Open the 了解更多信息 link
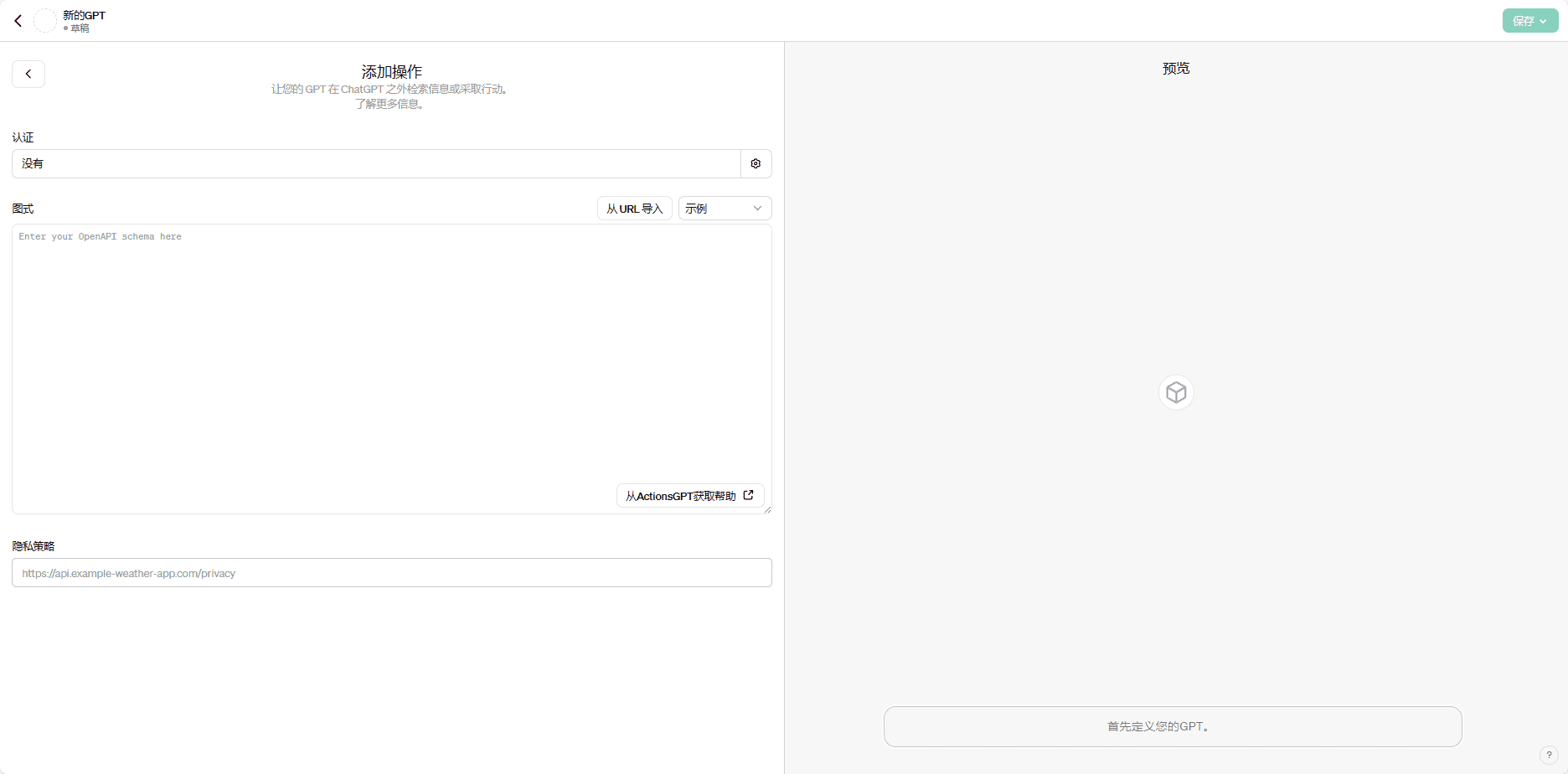Viewport: 1568px width, 774px height. pyautogui.click(x=390, y=104)
